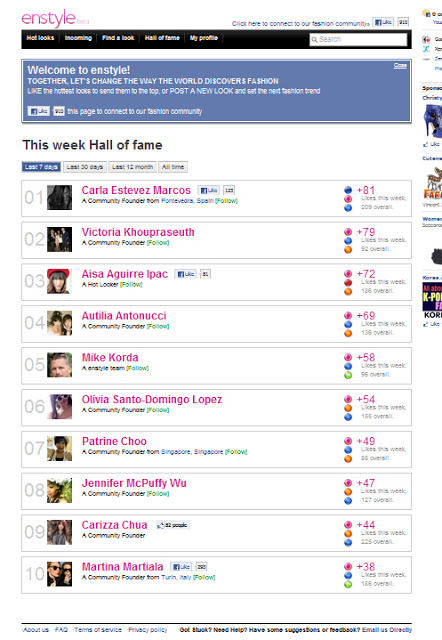Click the Like button inside the welcome banner

click(x=38, y=111)
